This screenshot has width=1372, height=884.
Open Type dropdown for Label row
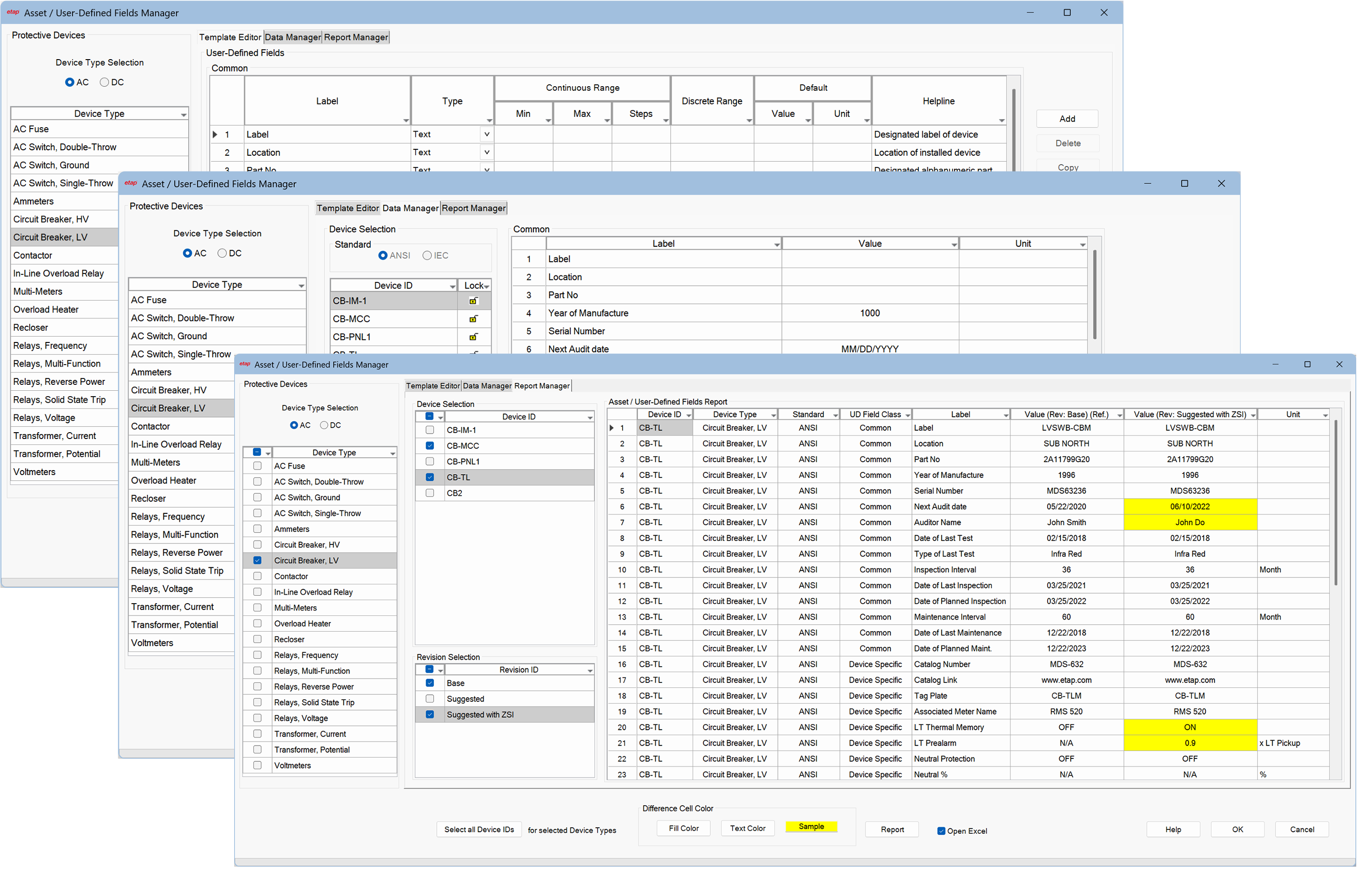tap(487, 135)
